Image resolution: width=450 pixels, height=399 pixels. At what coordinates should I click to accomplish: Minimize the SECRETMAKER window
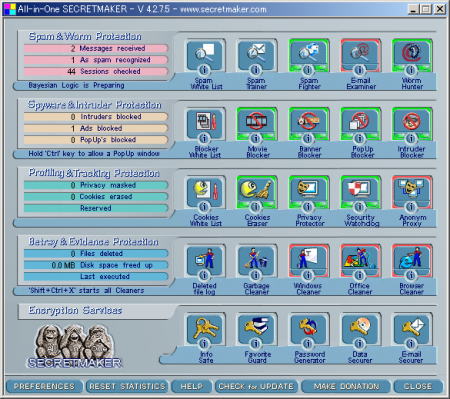(413, 9)
